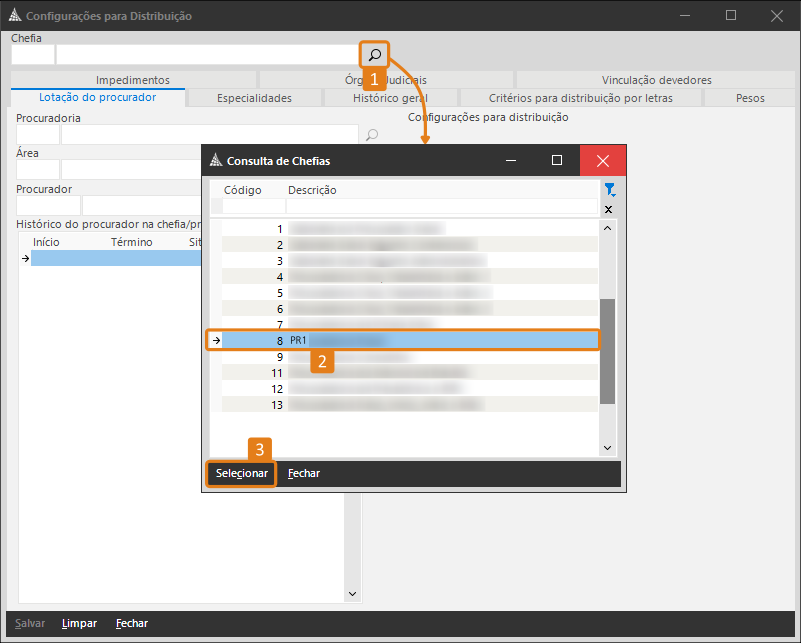Close the Consulta de Chefias dialog
Viewport: 801px width, 643px height.
pyautogui.click(x=602, y=161)
